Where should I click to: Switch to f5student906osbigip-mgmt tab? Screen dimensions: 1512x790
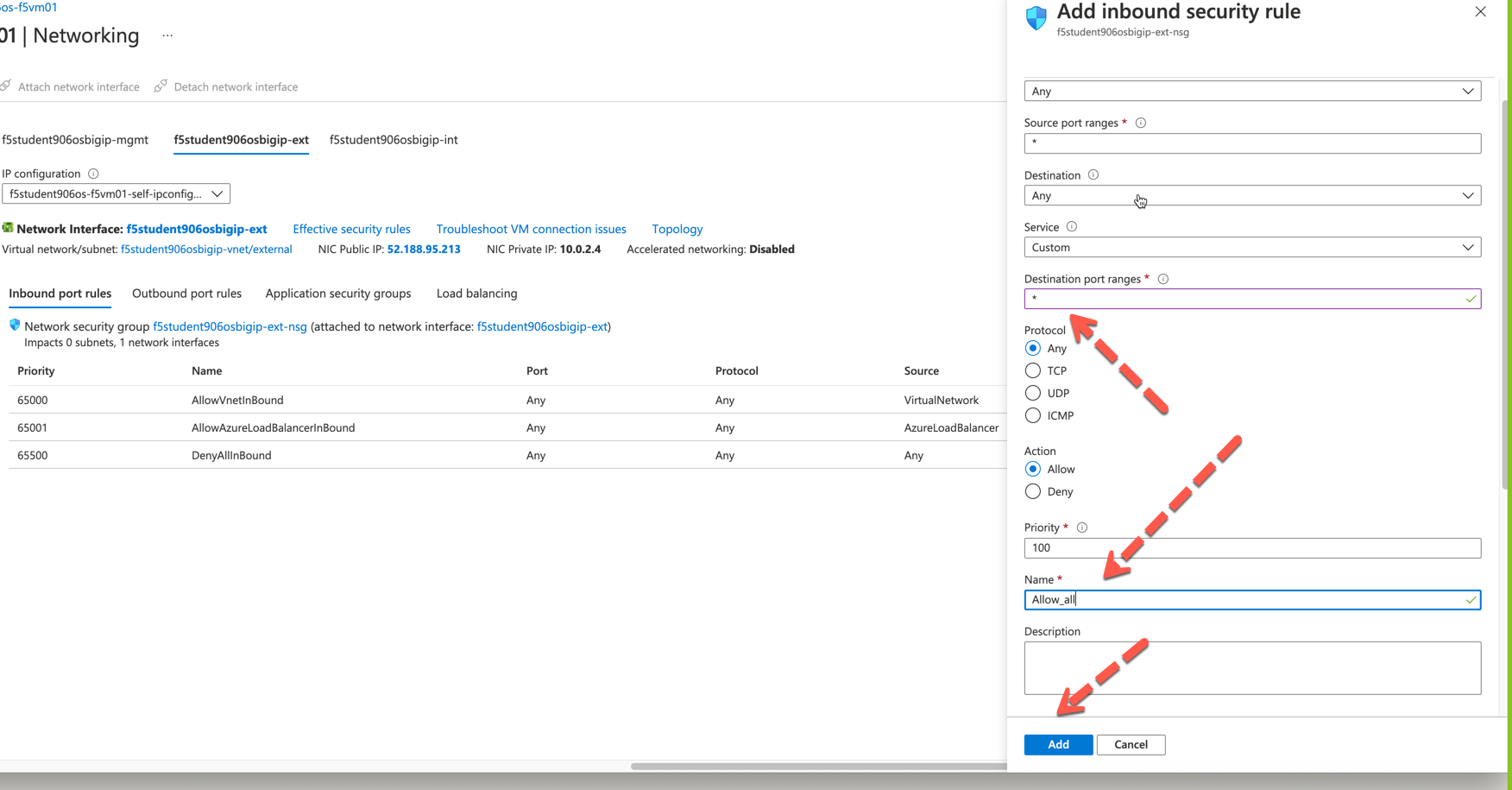pyautogui.click(x=75, y=140)
